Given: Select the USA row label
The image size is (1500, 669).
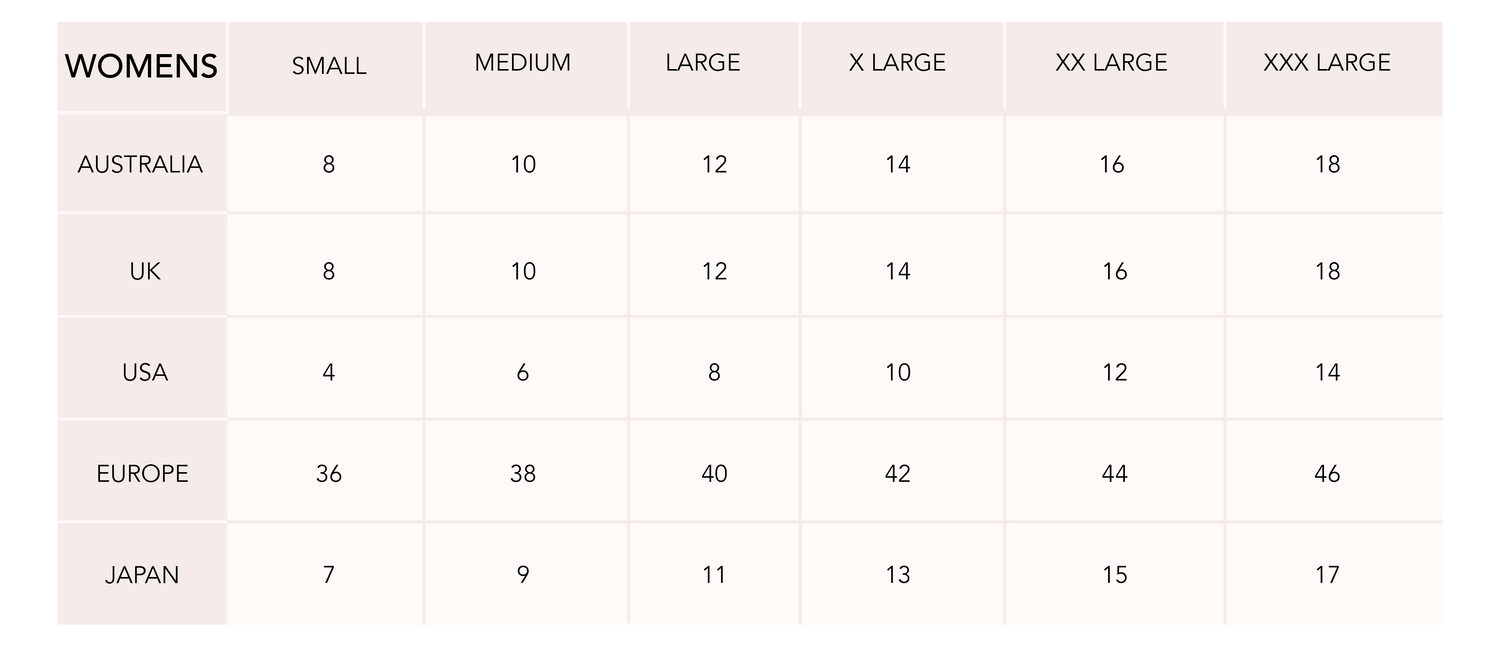Looking at the screenshot, I should click(x=145, y=373).
